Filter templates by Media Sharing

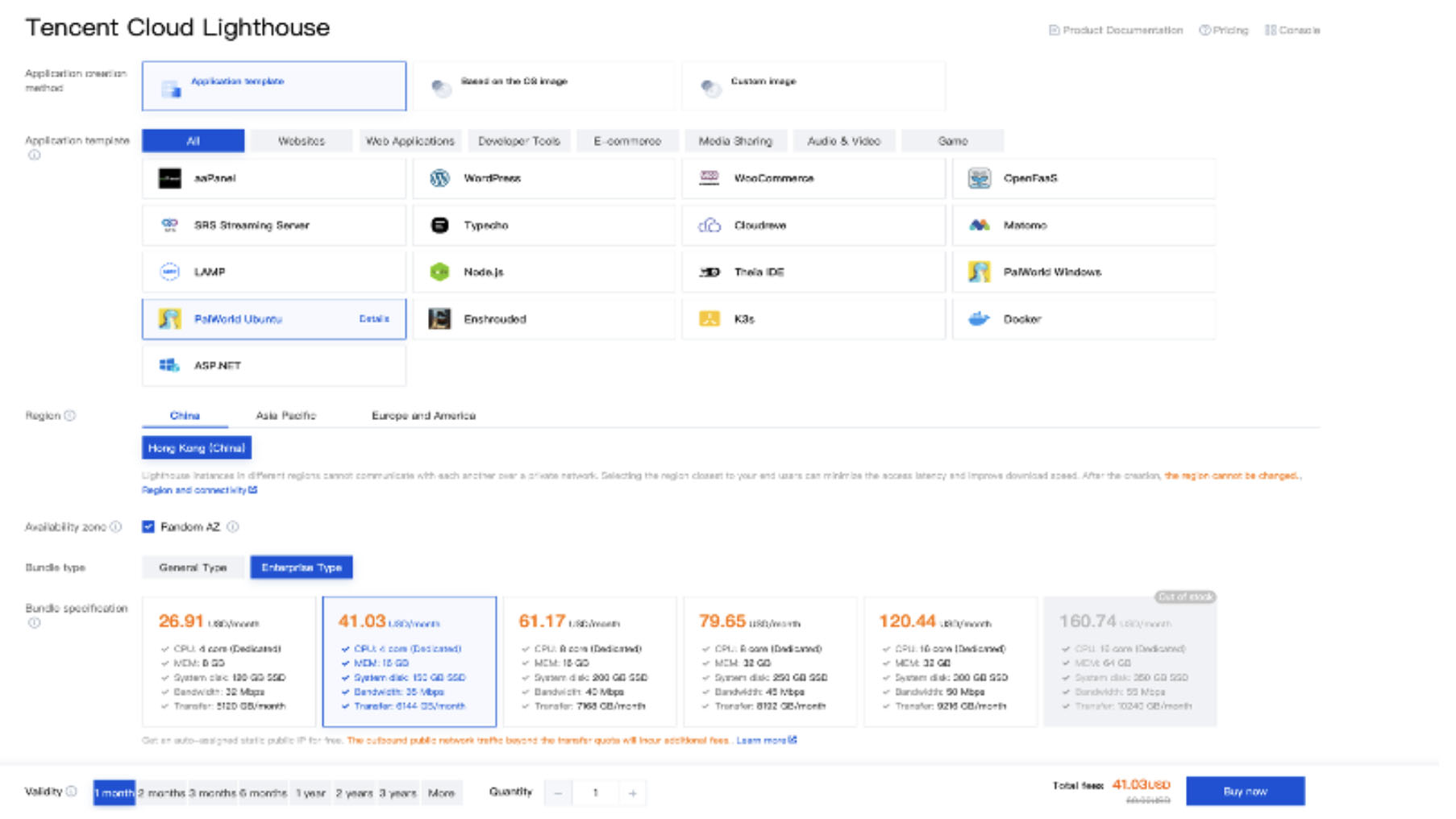click(x=735, y=141)
